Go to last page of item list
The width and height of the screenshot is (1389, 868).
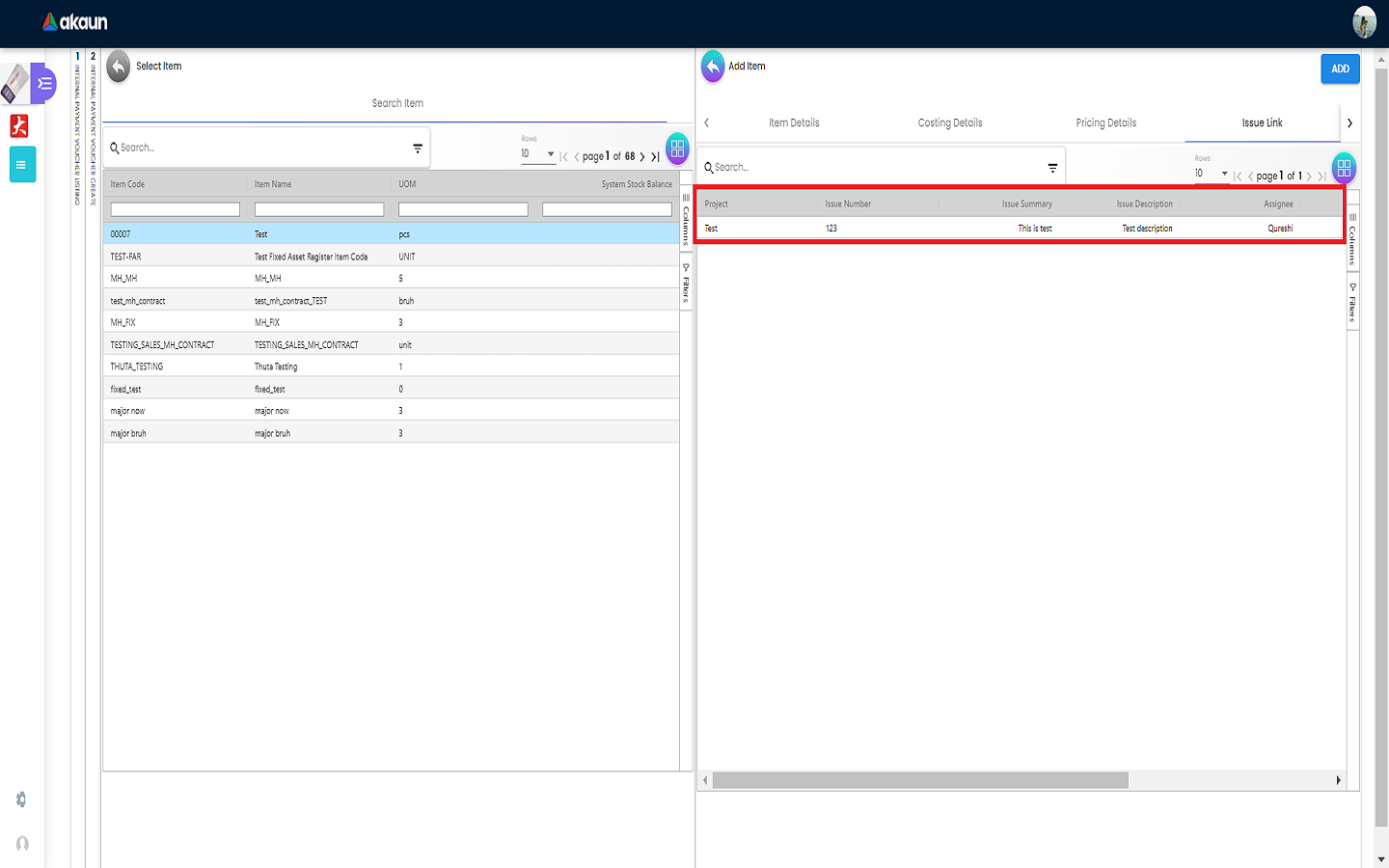tap(656, 156)
